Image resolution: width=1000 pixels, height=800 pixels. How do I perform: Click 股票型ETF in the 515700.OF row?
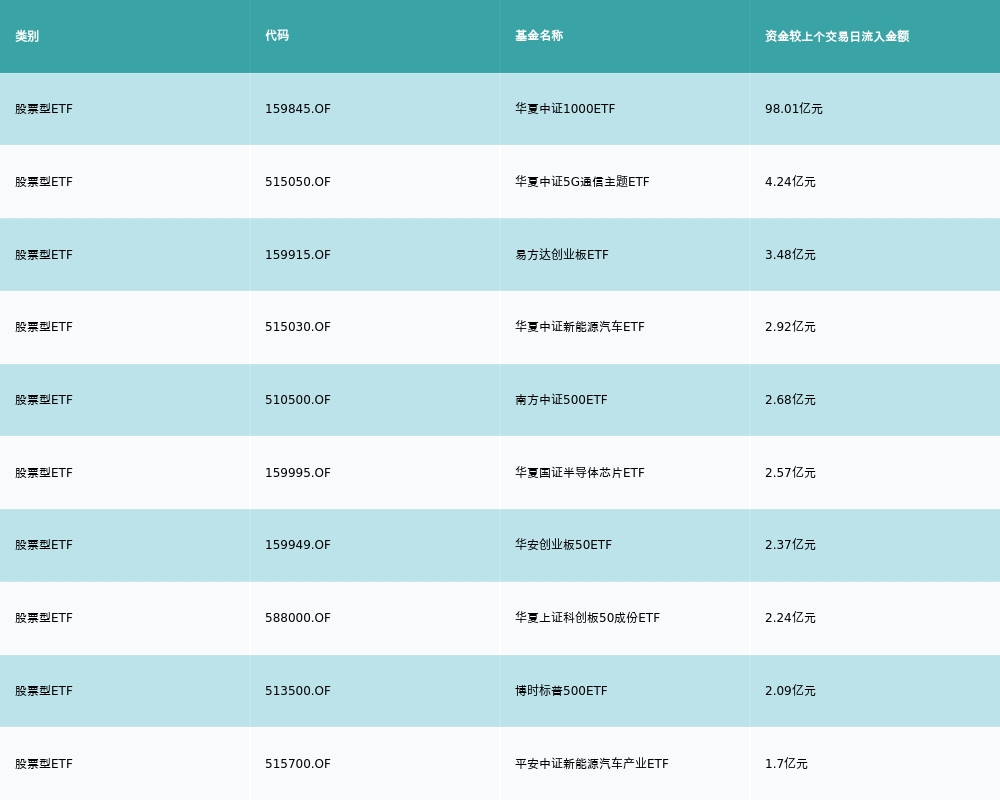44,764
